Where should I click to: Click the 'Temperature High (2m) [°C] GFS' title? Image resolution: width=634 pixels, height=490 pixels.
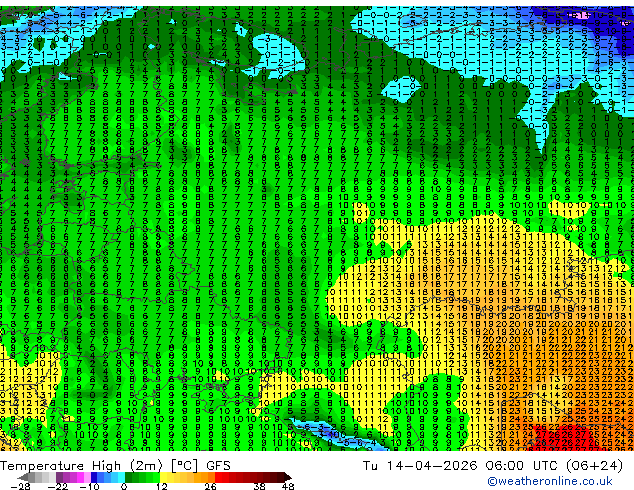(115, 465)
